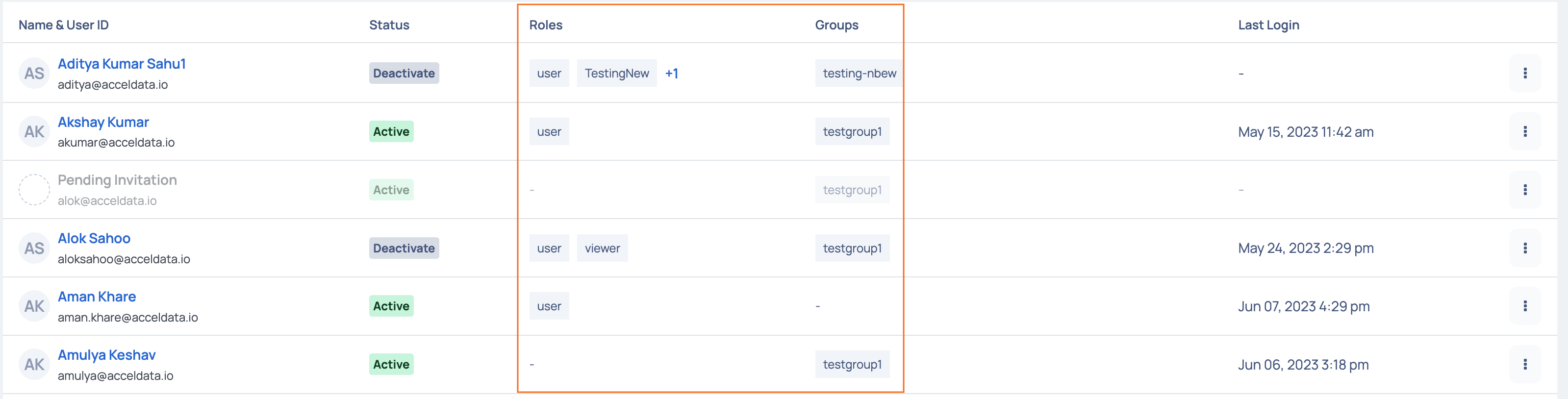Click Active status badge for Akshay Kumar
This screenshot has height=399, width=1568.
(x=391, y=131)
